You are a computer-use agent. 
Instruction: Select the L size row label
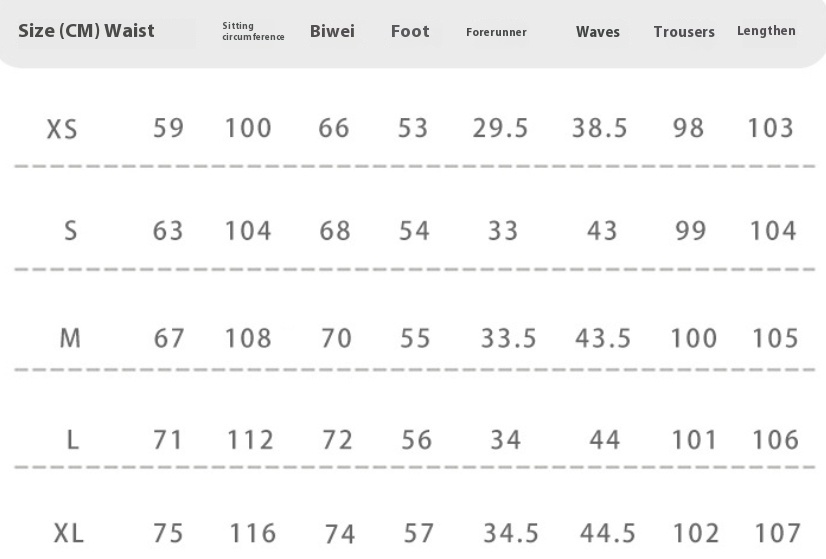click(x=72, y=440)
